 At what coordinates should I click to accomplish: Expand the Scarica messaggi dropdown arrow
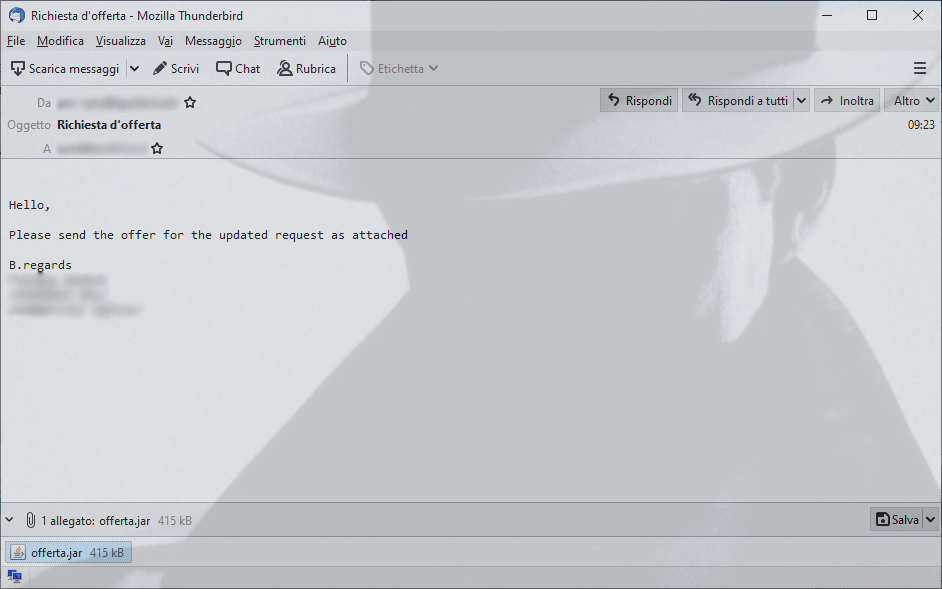tap(135, 69)
